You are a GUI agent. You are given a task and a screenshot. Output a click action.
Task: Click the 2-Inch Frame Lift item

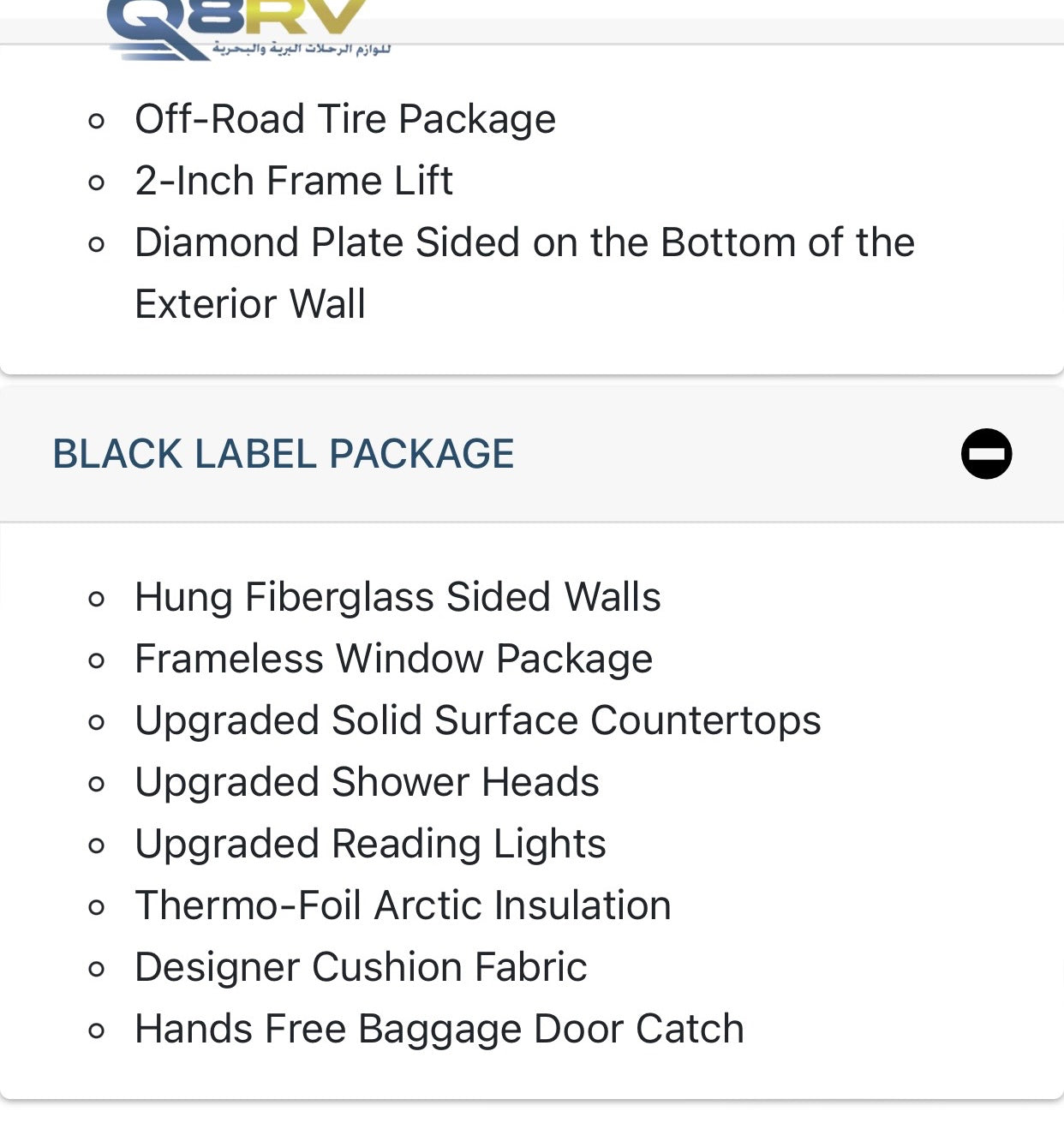coord(293,181)
